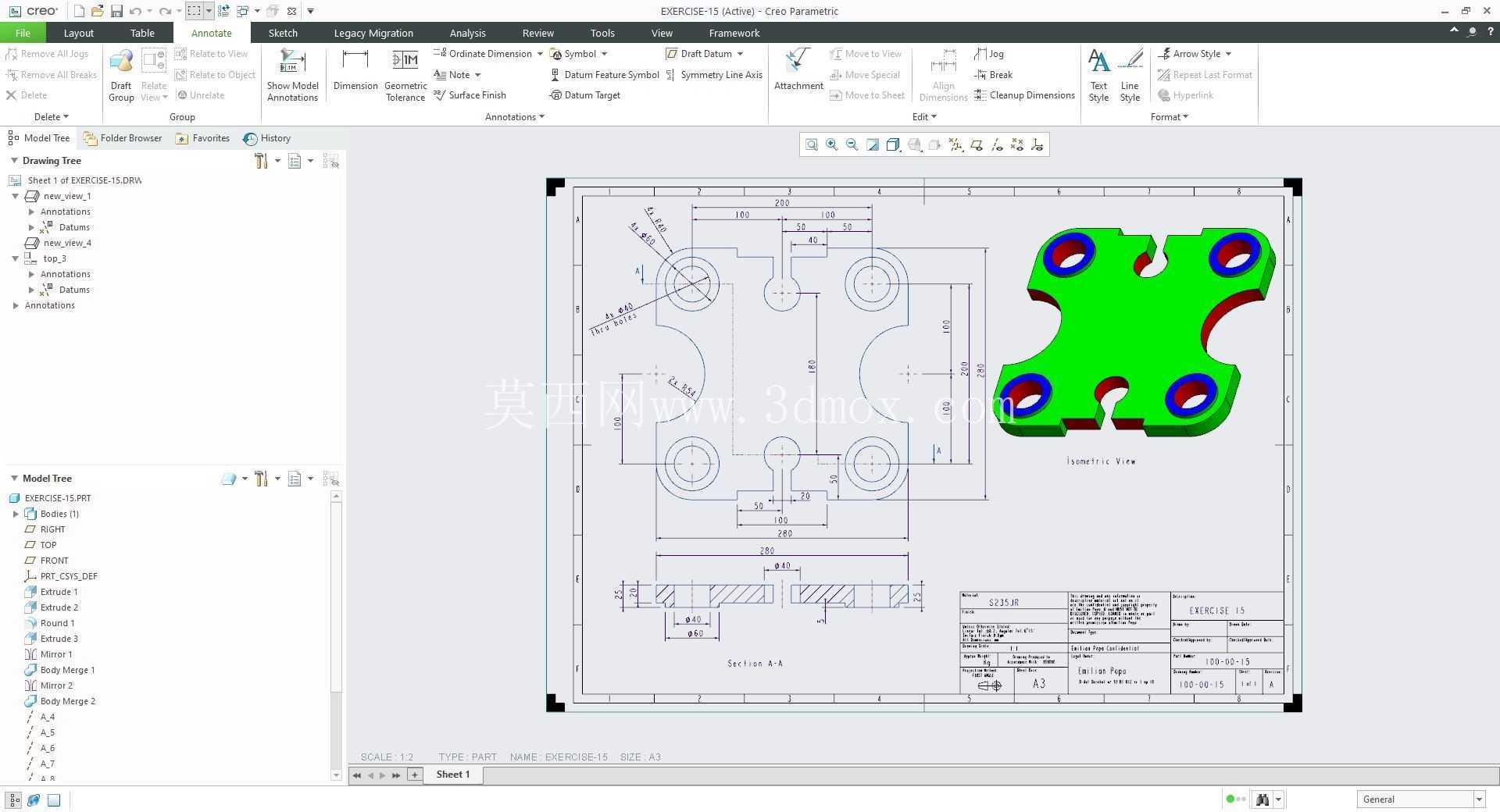Toggle plane display in graphics toolbar
This screenshot has width=1500, height=812.
977,144
